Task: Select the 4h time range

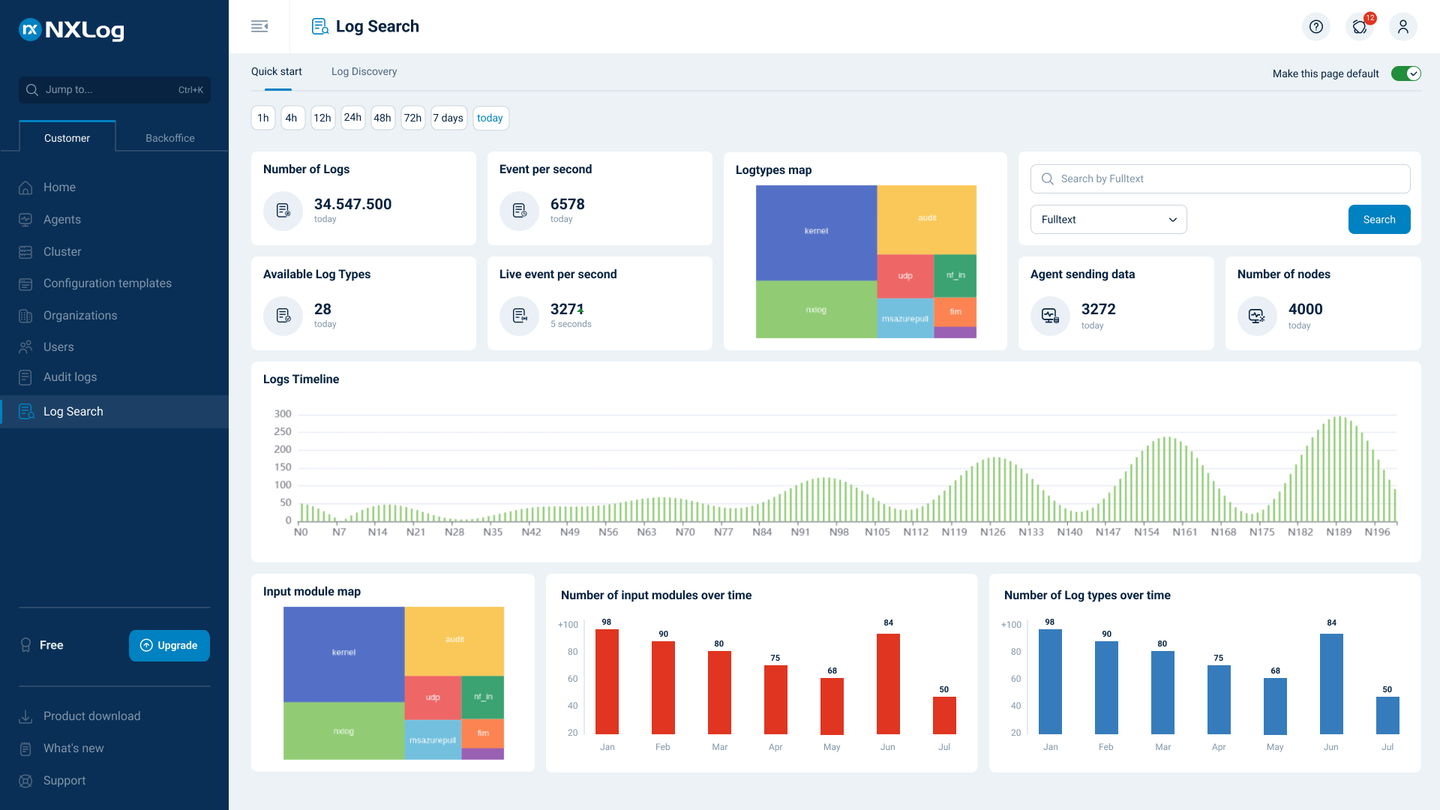Action: point(292,118)
